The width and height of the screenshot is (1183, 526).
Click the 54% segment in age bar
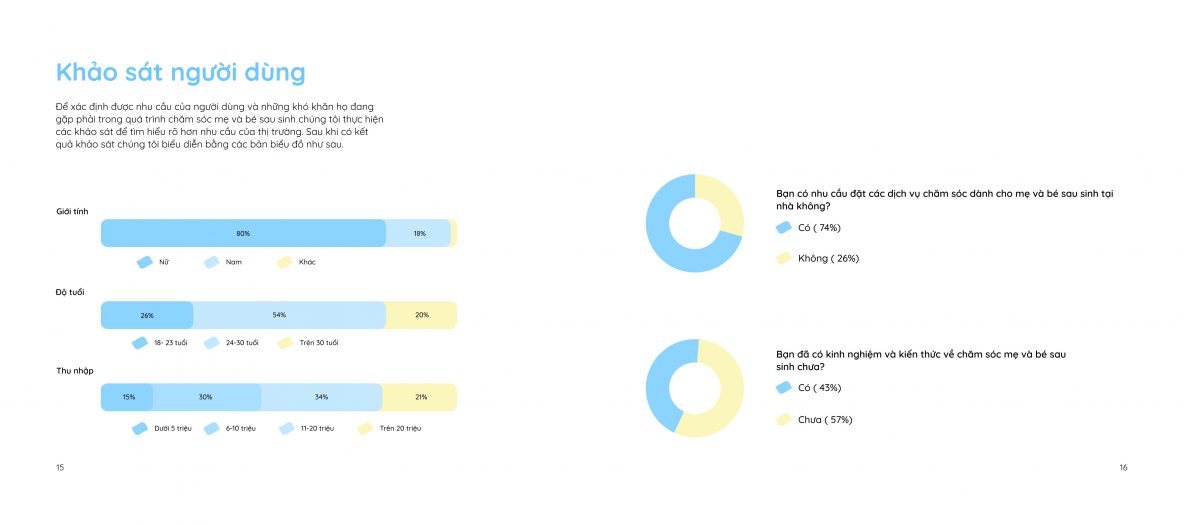click(x=289, y=315)
